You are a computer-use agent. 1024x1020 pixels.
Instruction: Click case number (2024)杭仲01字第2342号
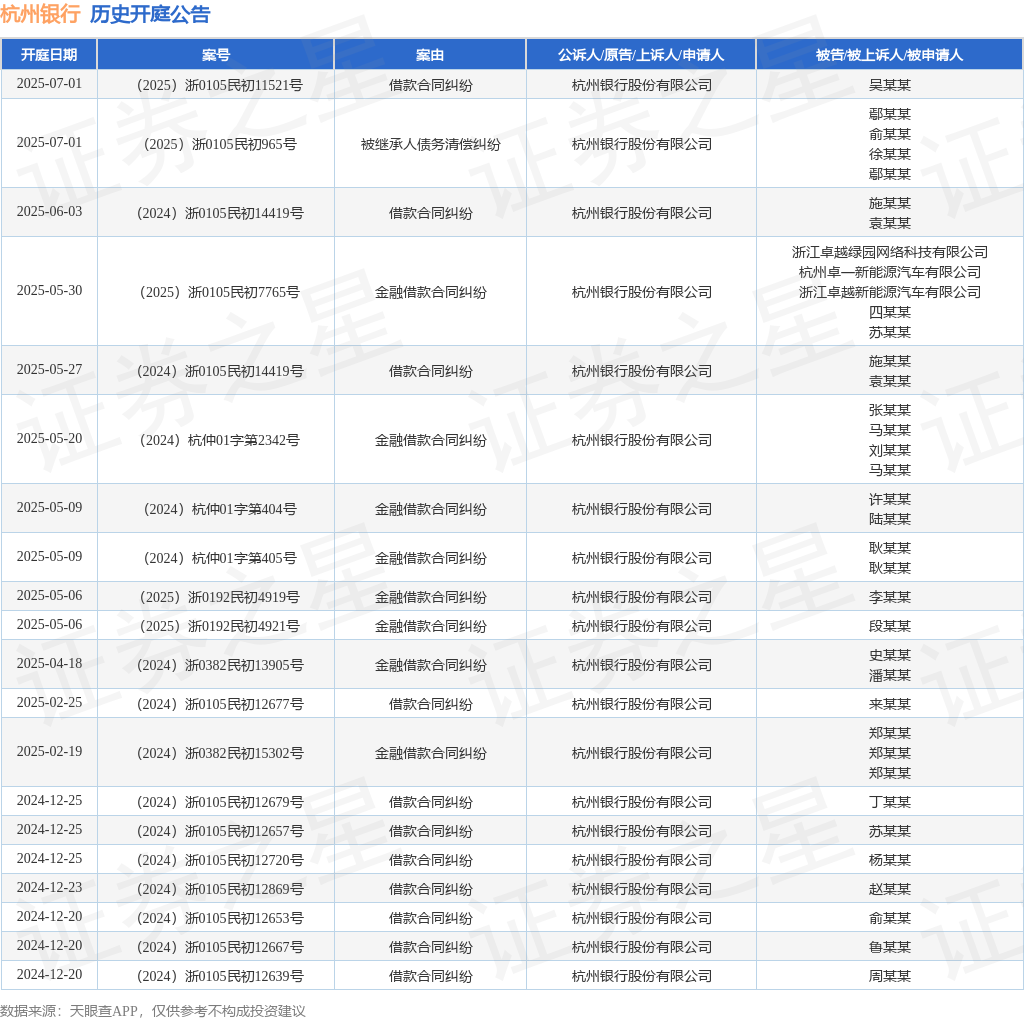coord(219,440)
